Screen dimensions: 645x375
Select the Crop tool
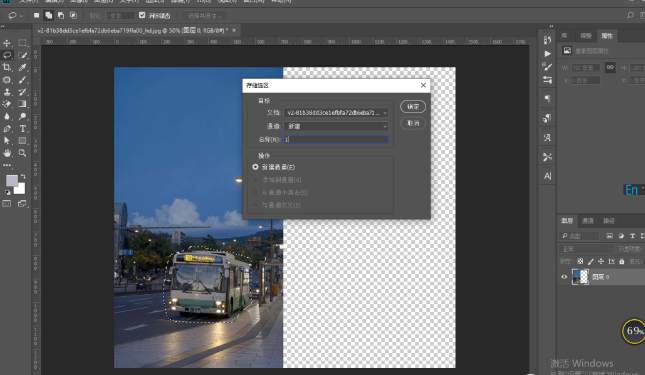click(7, 67)
